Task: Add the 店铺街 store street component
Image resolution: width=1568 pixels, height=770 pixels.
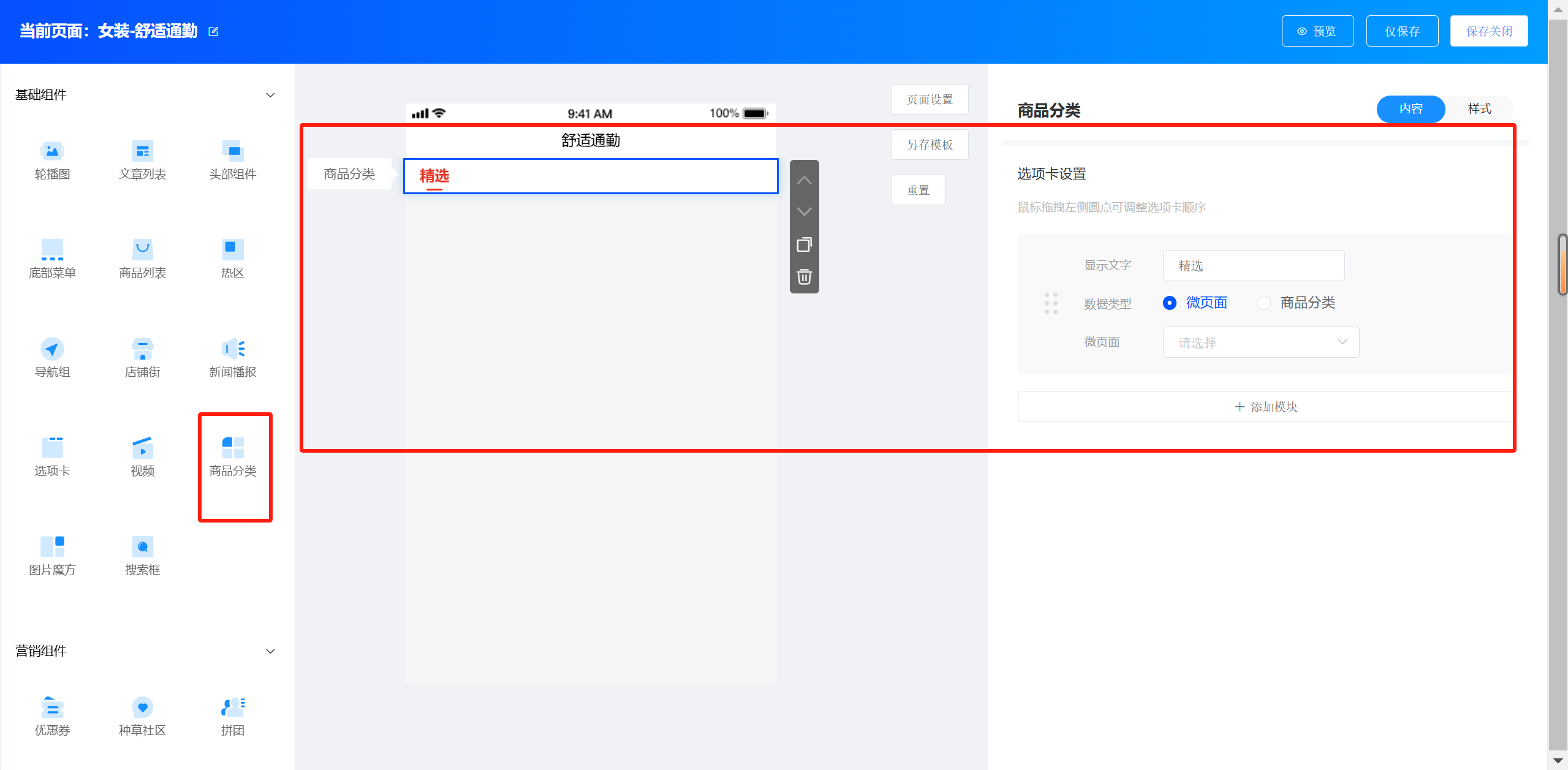Action: (142, 358)
